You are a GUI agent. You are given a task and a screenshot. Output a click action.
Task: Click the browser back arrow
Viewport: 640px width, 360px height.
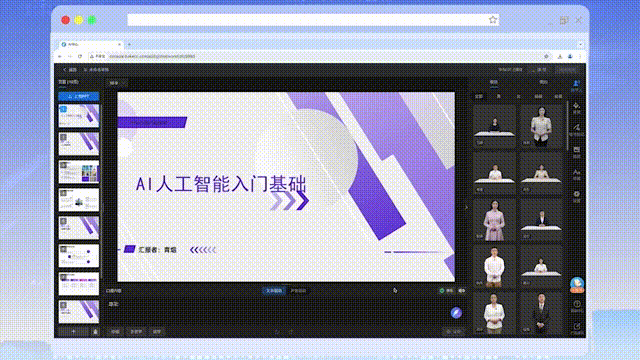pos(60,56)
